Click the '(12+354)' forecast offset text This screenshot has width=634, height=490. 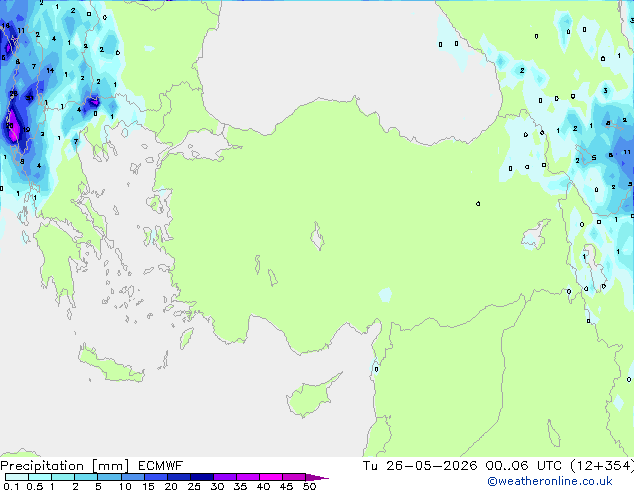pos(602,466)
